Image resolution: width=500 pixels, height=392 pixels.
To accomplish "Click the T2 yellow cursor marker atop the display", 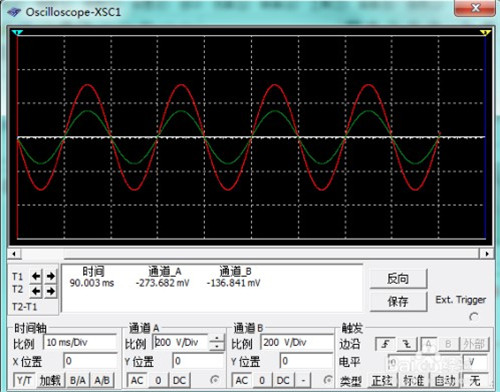I will pos(485,32).
